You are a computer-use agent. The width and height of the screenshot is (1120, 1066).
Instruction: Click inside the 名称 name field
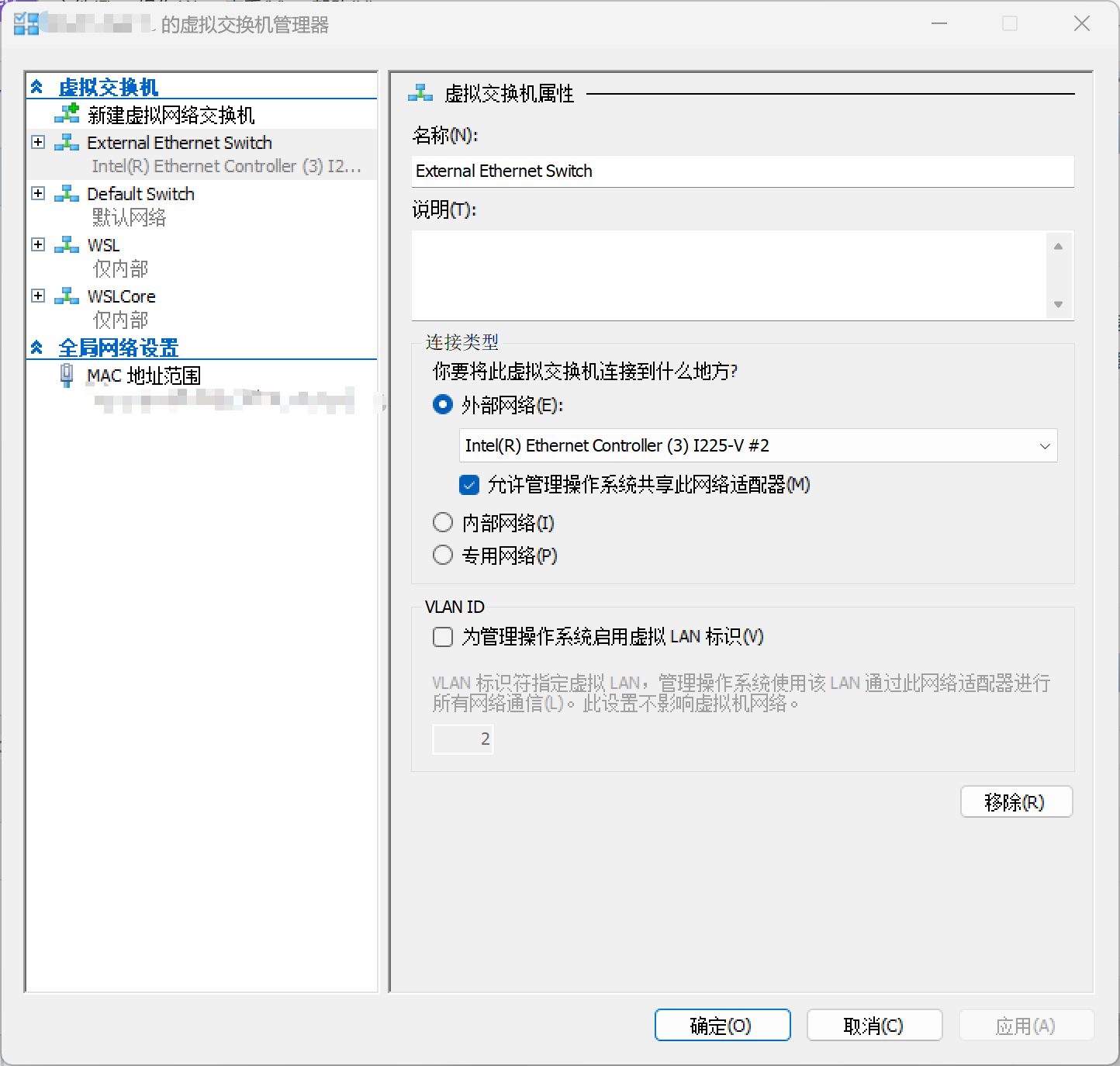click(741, 171)
